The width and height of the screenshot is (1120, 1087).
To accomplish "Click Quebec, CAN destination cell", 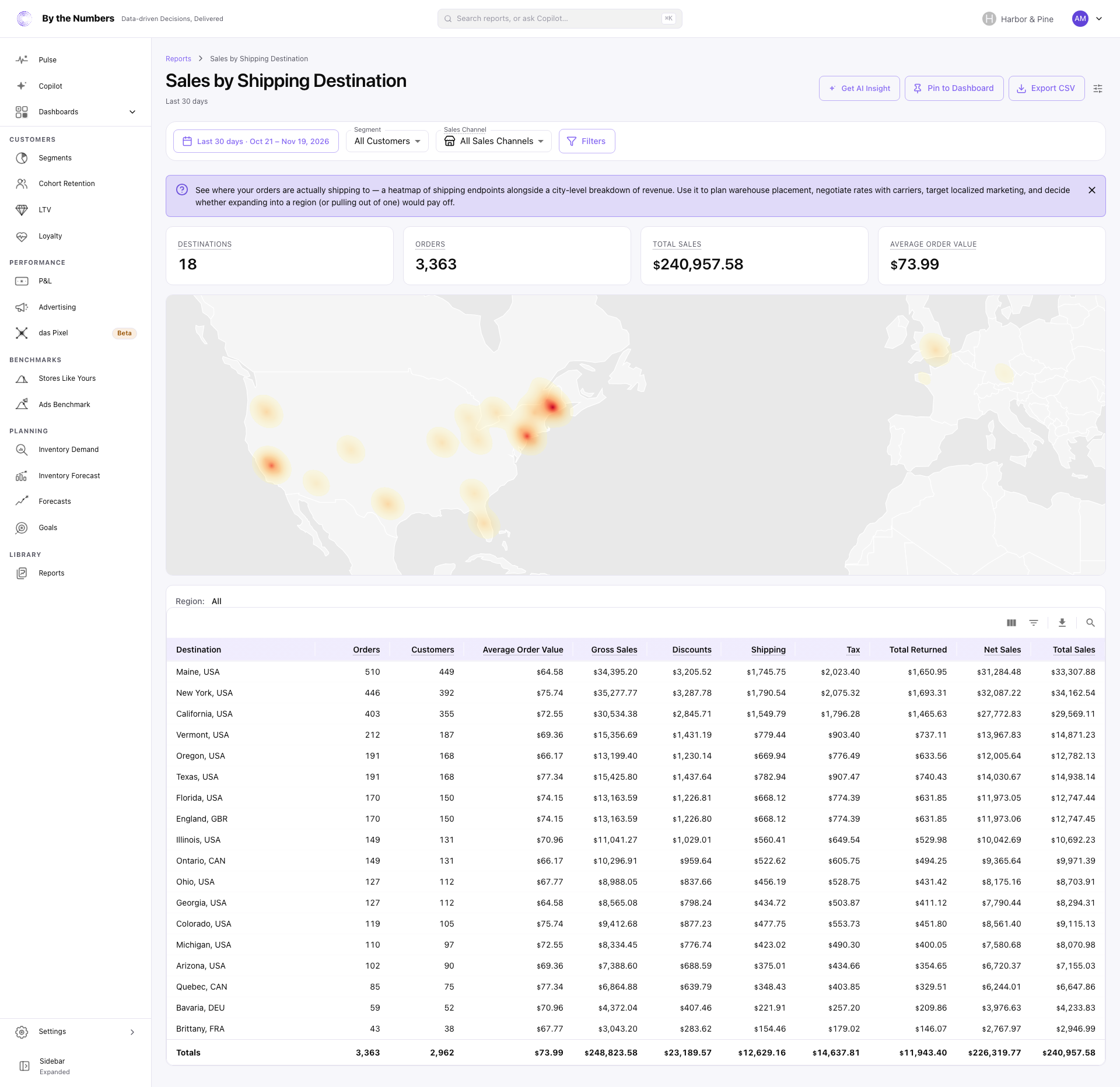I will (201, 987).
